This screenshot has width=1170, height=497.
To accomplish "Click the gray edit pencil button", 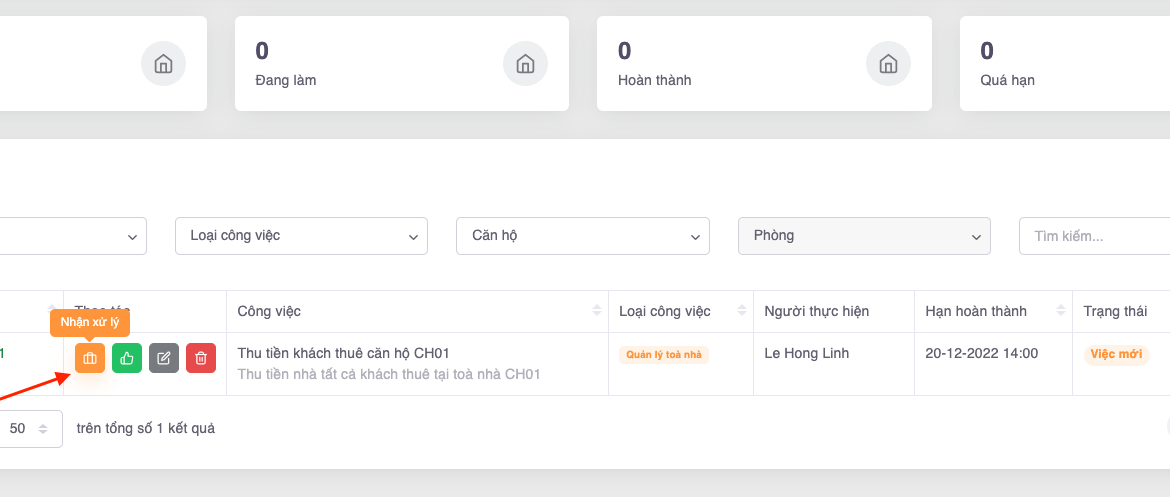I will point(164,358).
